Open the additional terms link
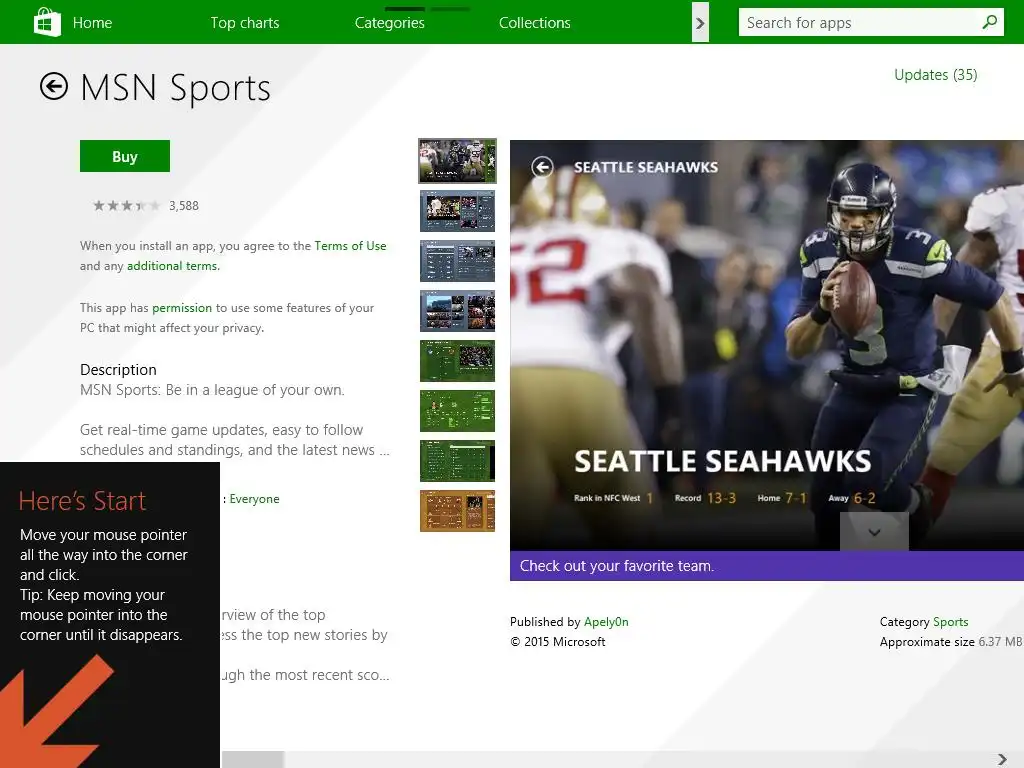The width and height of the screenshot is (1024, 768). click(x=173, y=266)
